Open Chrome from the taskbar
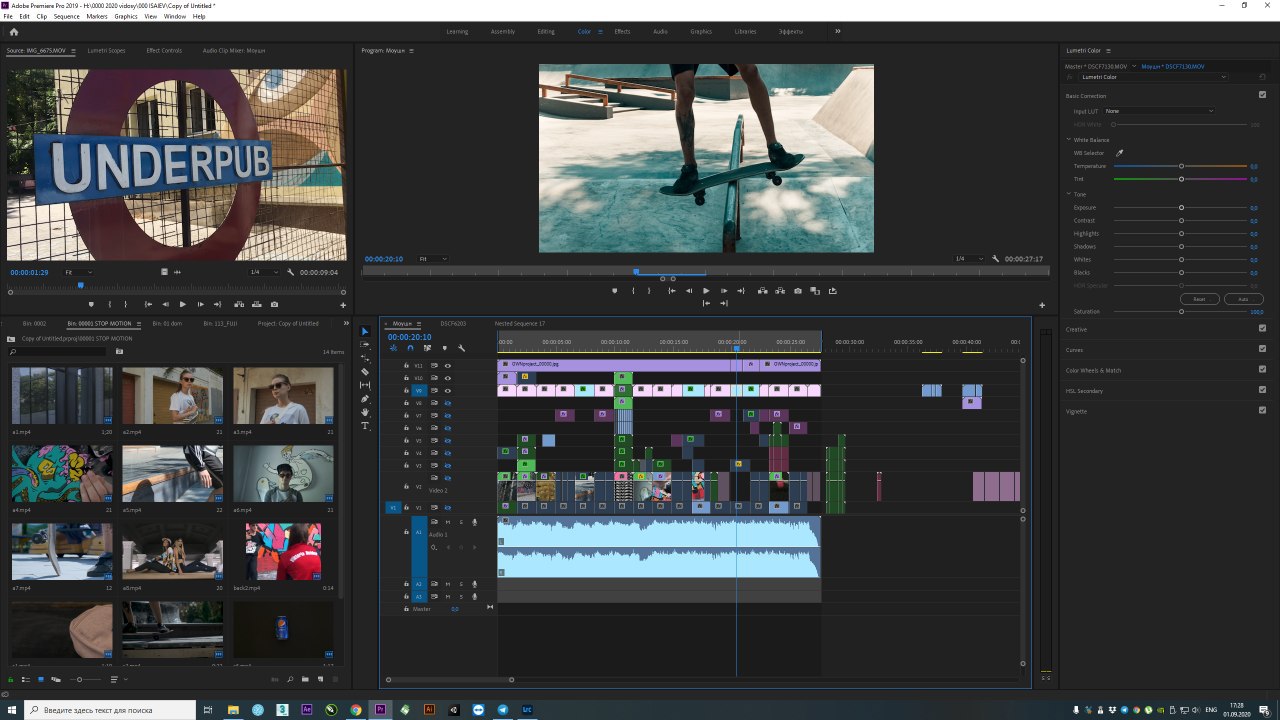This screenshot has height=720, width=1280. tap(356, 710)
